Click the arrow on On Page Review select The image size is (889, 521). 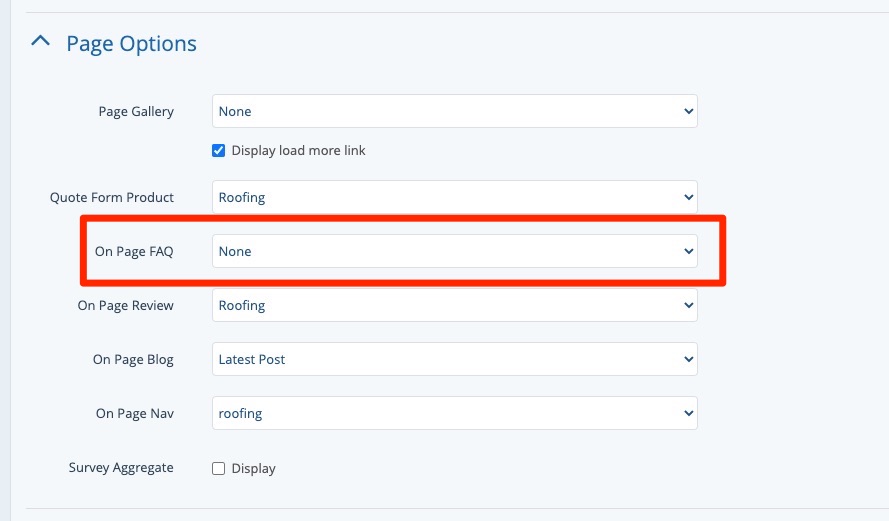pos(688,305)
